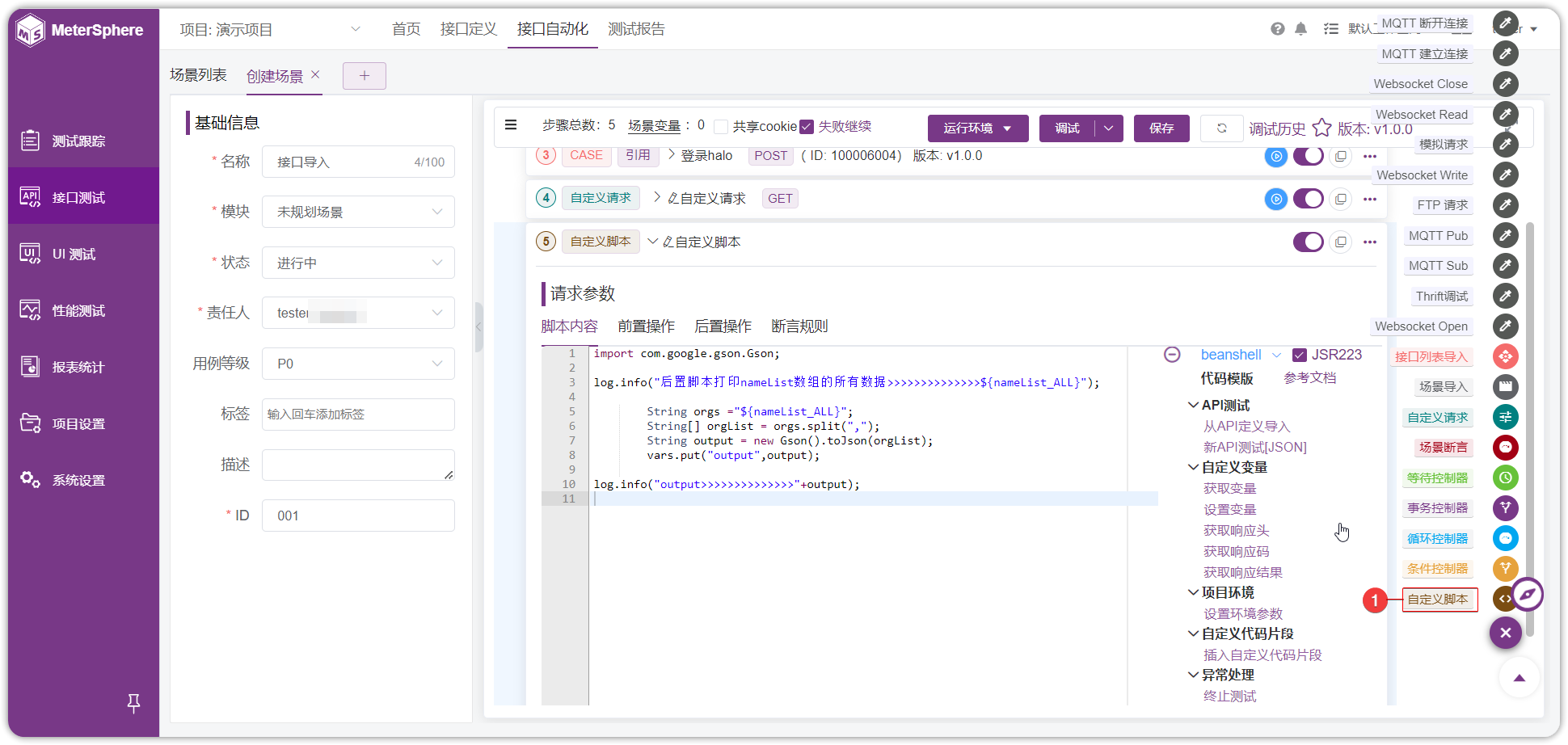
Task: Collapse the API测试 template group
Action: pyautogui.click(x=1193, y=405)
